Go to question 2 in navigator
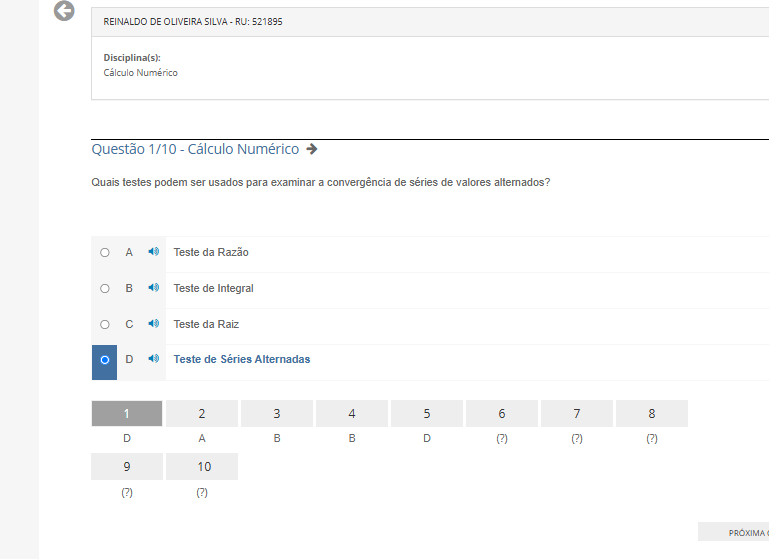Image resolution: width=769 pixels, height=559 pixels. point(202,414)
